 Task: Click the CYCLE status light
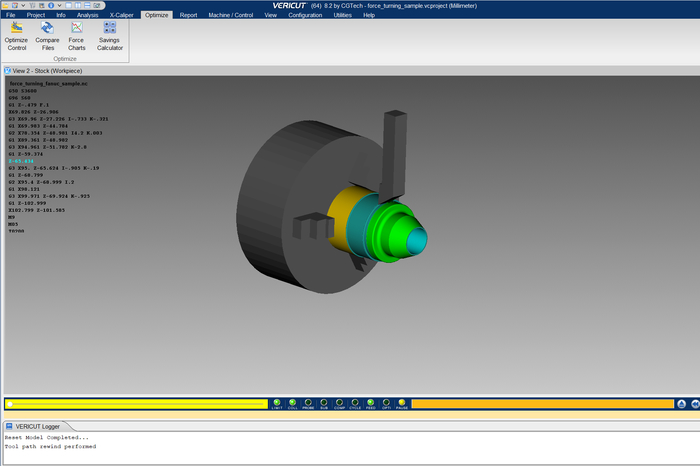(355, 404)
